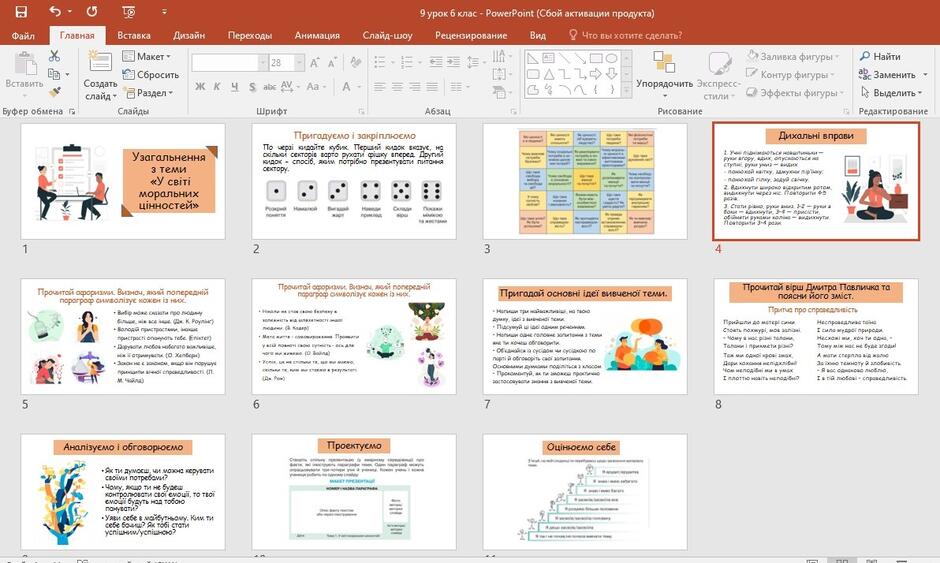Open the font size dropdown

(299, 63)
